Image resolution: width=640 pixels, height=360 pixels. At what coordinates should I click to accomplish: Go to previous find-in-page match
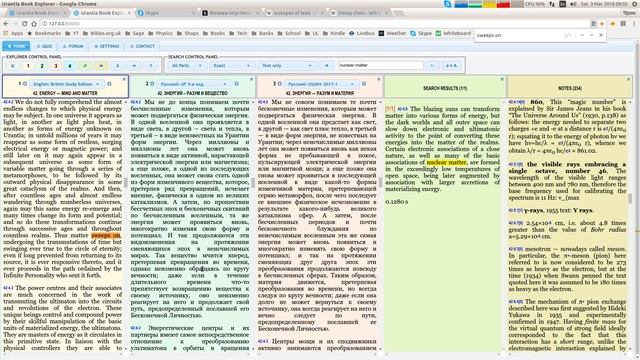point(582,36)
